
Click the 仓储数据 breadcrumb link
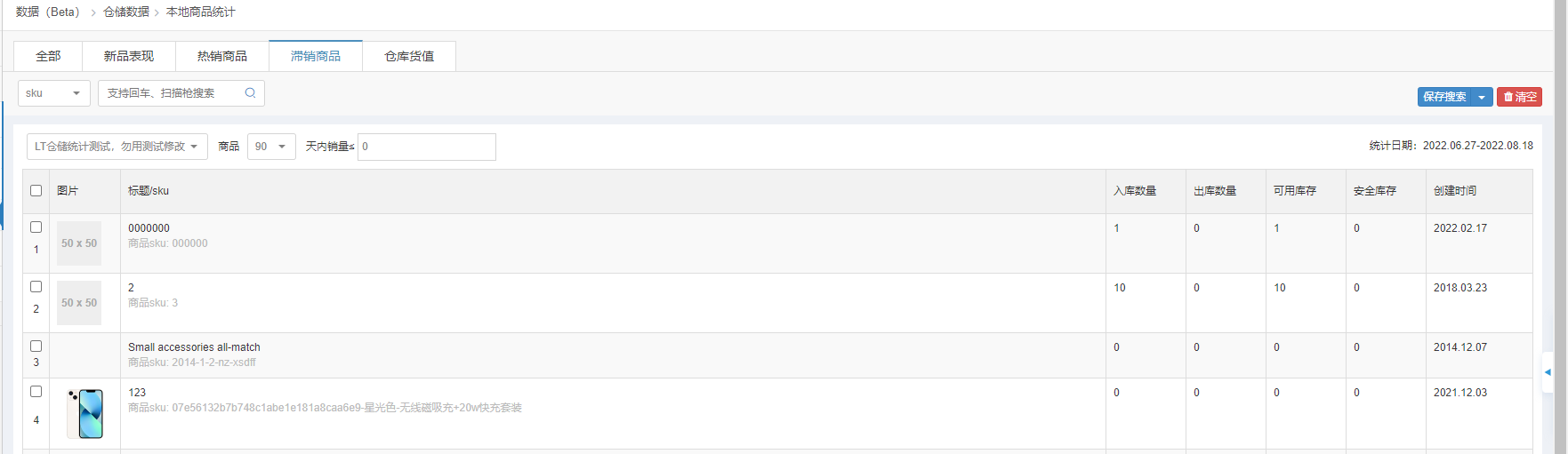pyautogui.click(x=126, y=12)
